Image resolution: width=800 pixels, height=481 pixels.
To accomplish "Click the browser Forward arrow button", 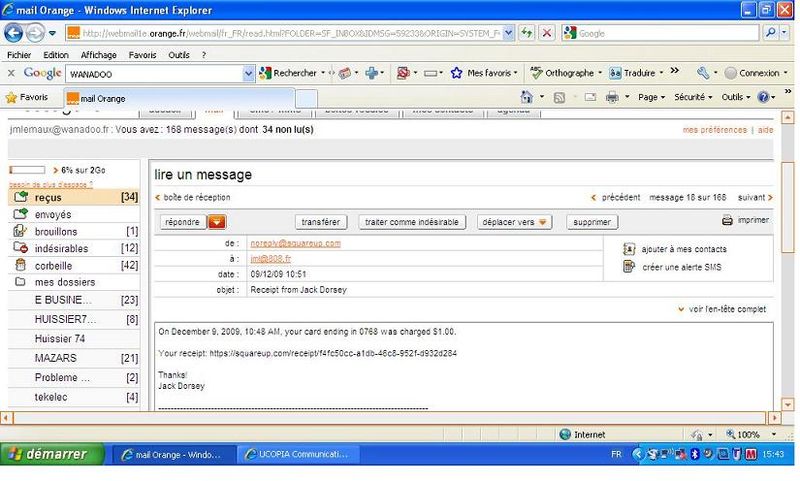I will [35, 33].
